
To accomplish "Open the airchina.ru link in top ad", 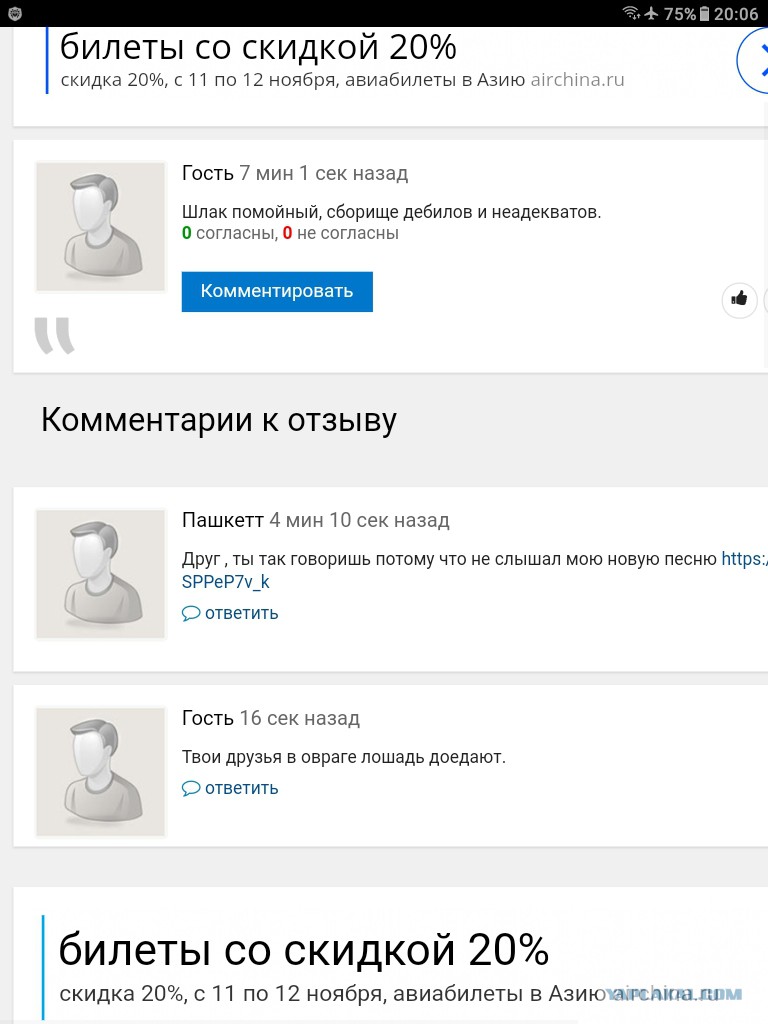I will pos(577,80).
